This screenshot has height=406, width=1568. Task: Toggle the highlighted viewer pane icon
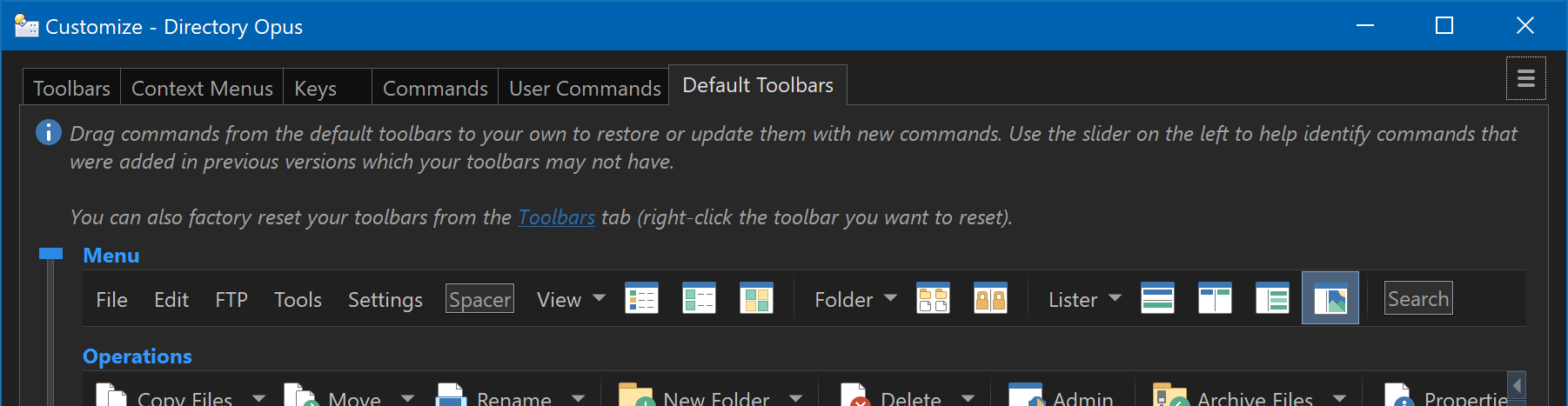click(x=1330, y=298)
